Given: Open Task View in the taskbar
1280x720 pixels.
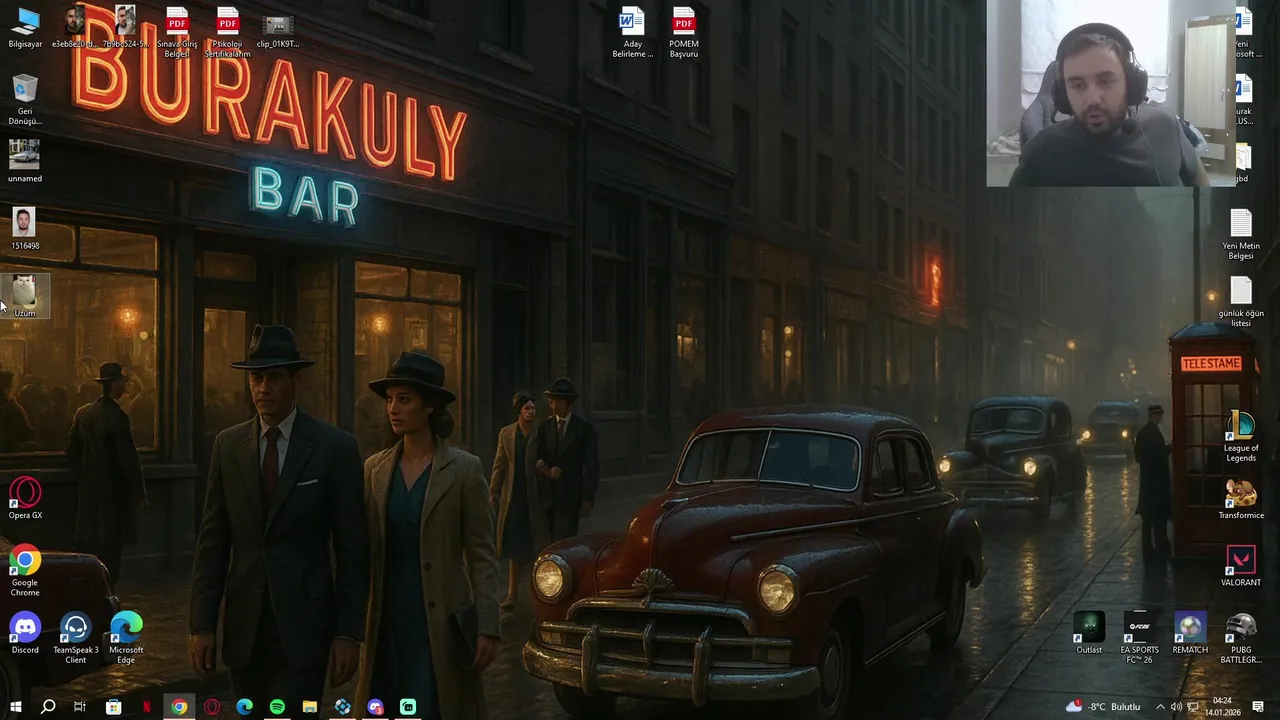Looking at the screenshot, I should (x=80, y=707).
